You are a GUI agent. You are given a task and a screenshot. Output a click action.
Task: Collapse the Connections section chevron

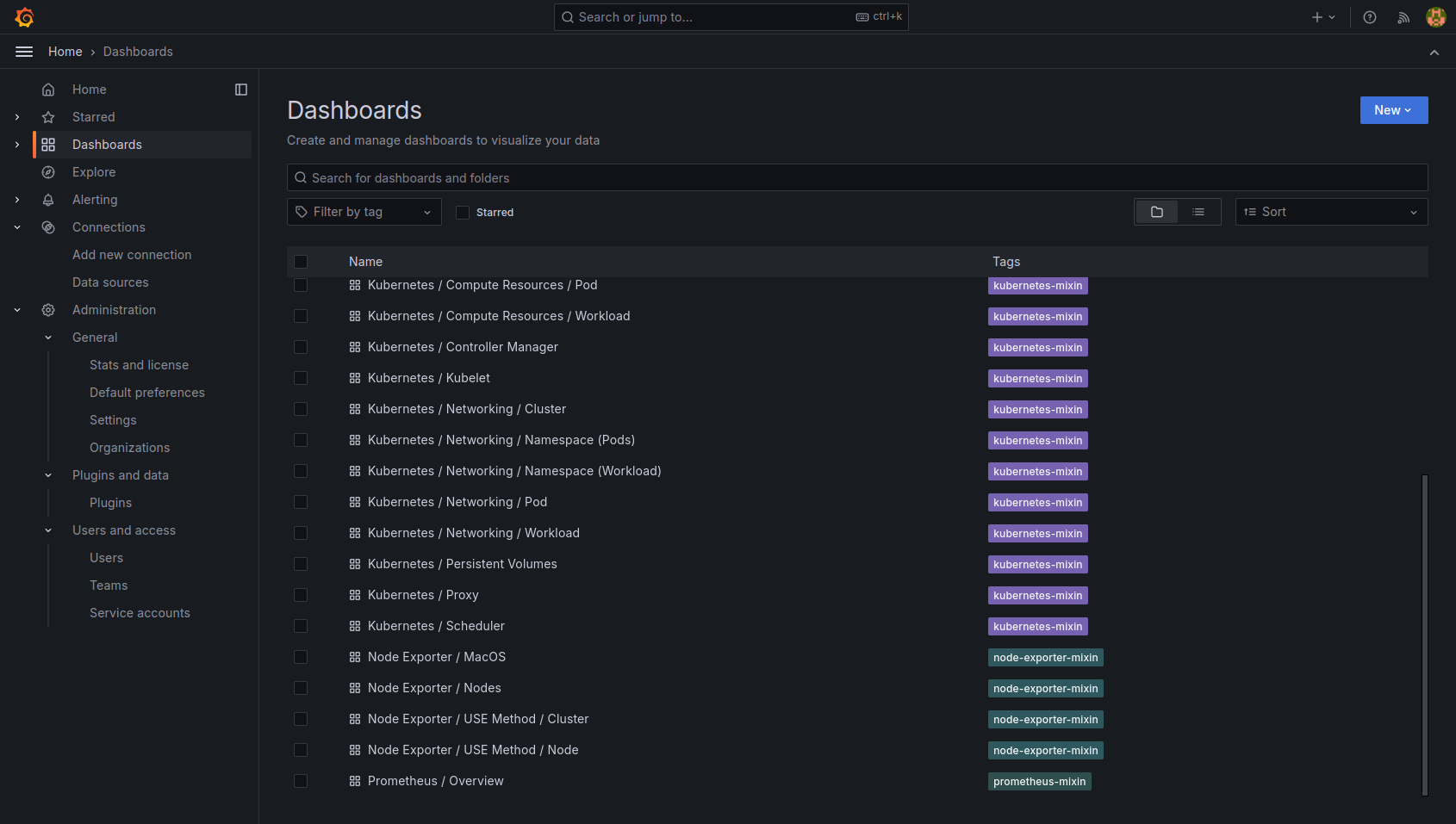17,227
